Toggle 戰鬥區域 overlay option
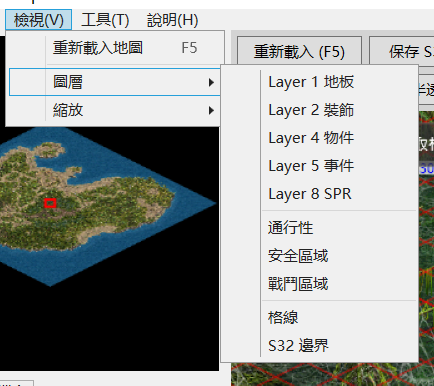The height and width of the screenshot is (386, 434). tap(319, 284)
